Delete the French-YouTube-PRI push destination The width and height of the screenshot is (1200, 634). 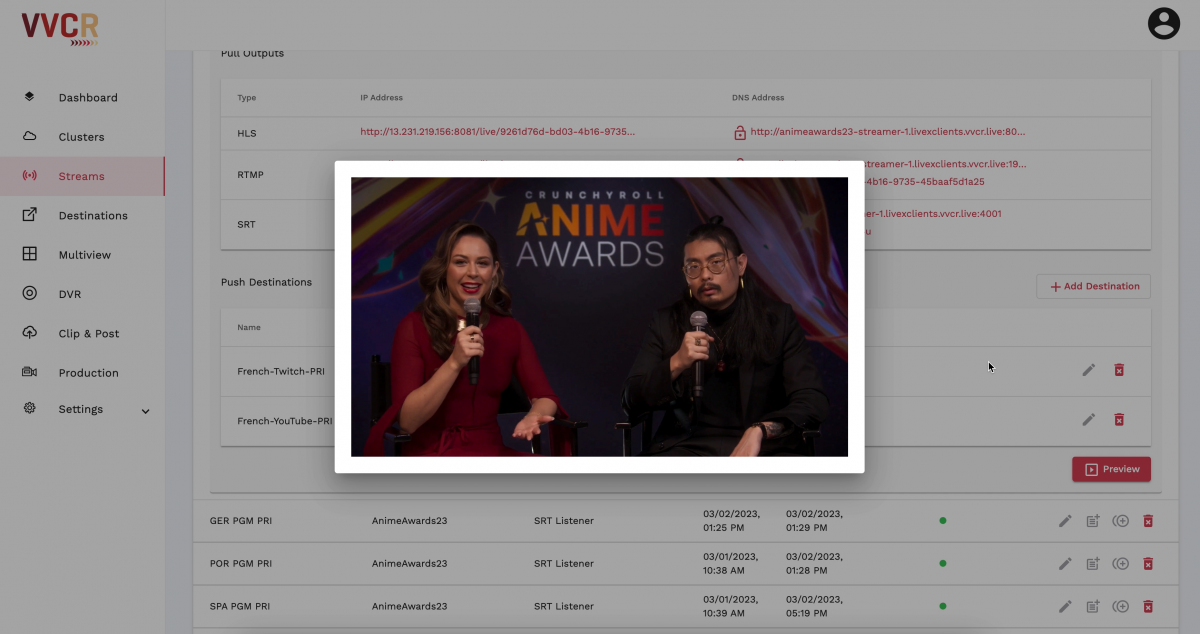[1119, 419]
